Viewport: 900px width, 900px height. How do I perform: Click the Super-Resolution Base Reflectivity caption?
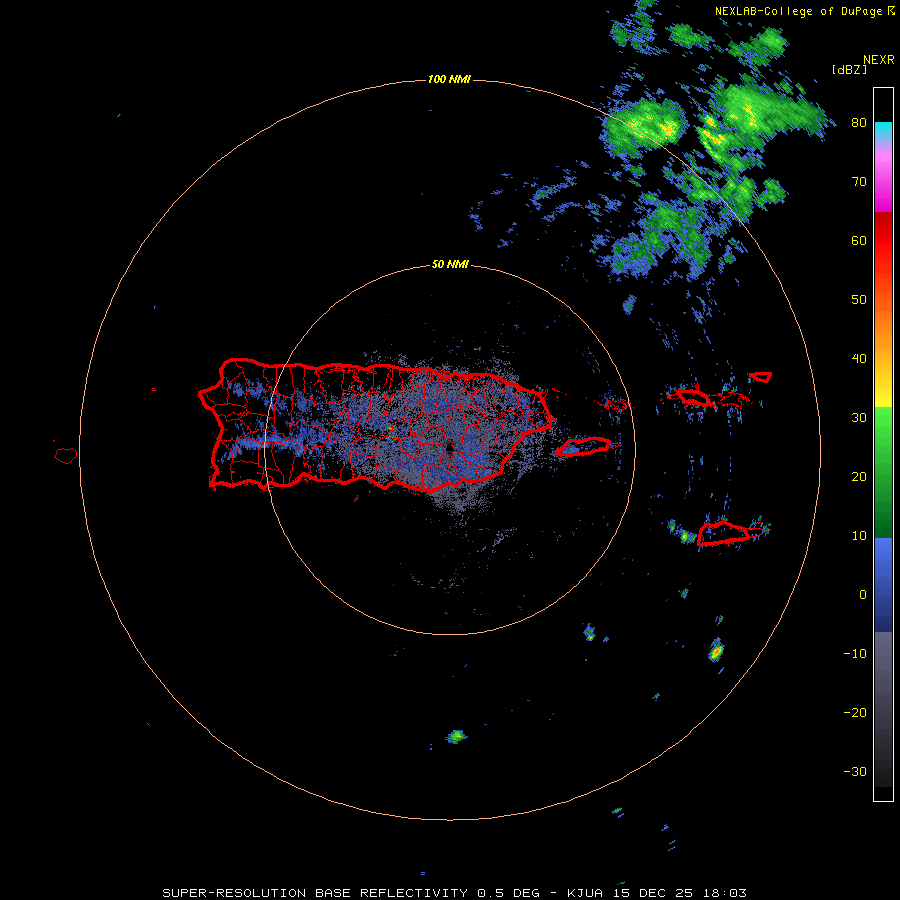(x=315, y=893)
